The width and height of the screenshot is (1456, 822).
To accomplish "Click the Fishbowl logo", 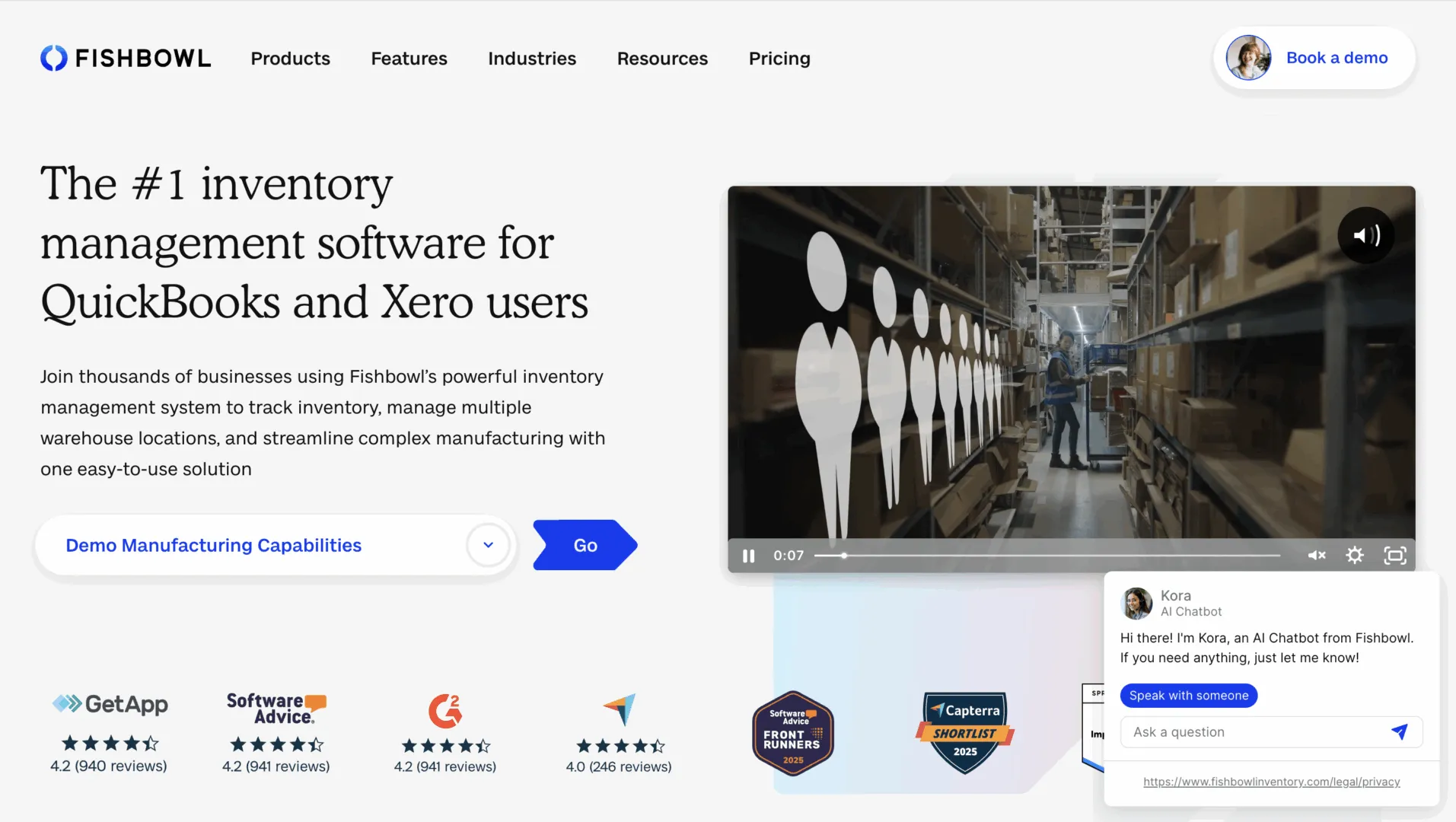I will tap(126, 58).
